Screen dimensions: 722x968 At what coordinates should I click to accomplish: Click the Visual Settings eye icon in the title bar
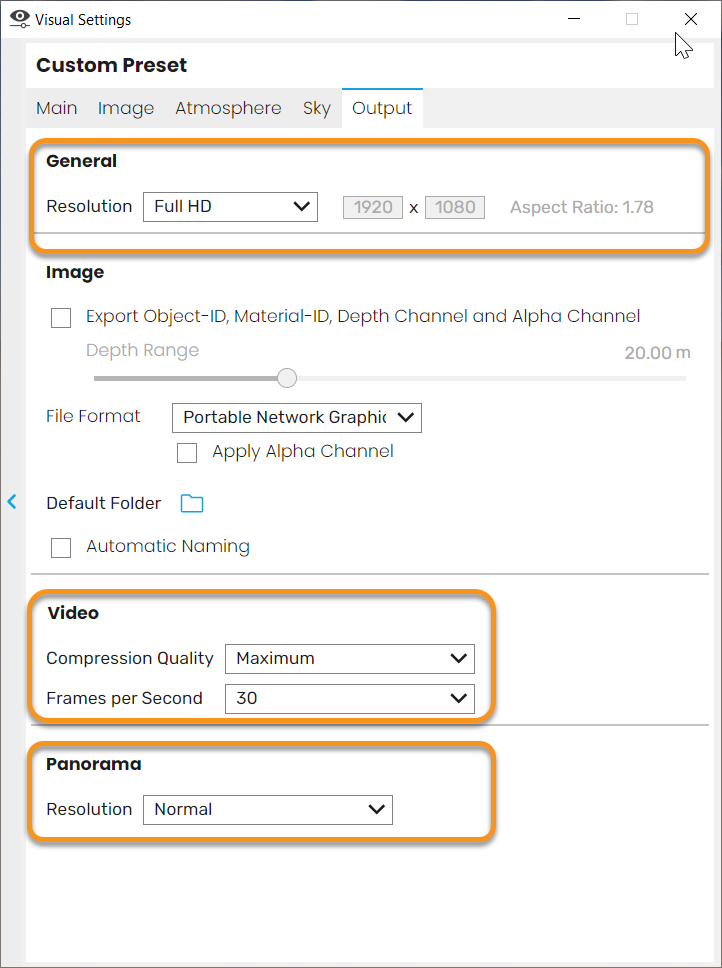[20, 19]
